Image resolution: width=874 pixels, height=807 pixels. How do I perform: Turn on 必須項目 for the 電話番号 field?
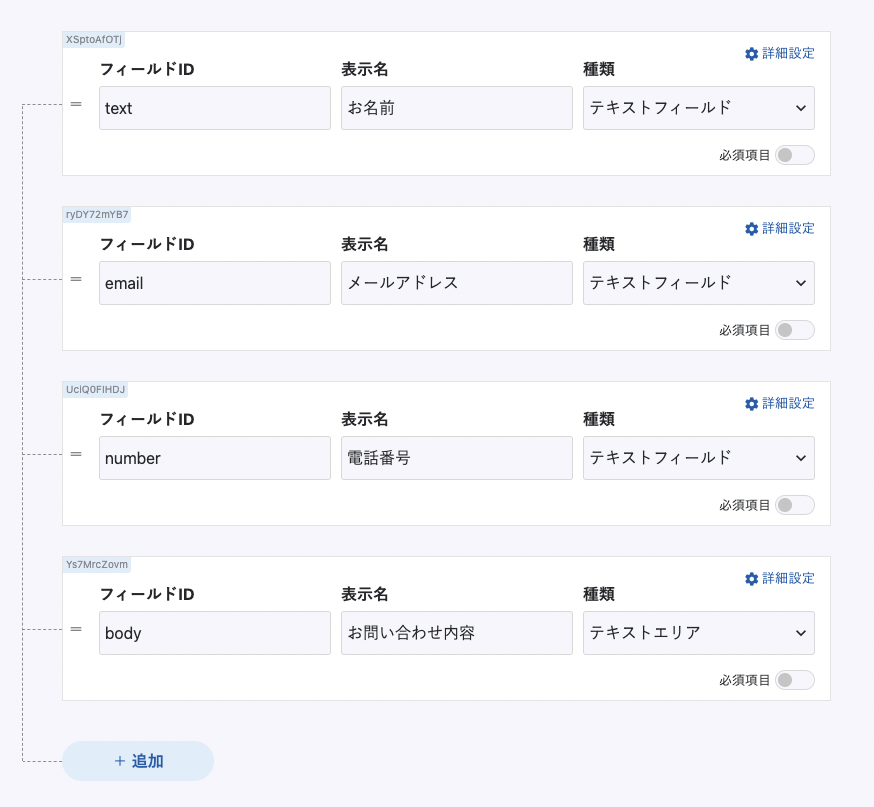[795, 505]
